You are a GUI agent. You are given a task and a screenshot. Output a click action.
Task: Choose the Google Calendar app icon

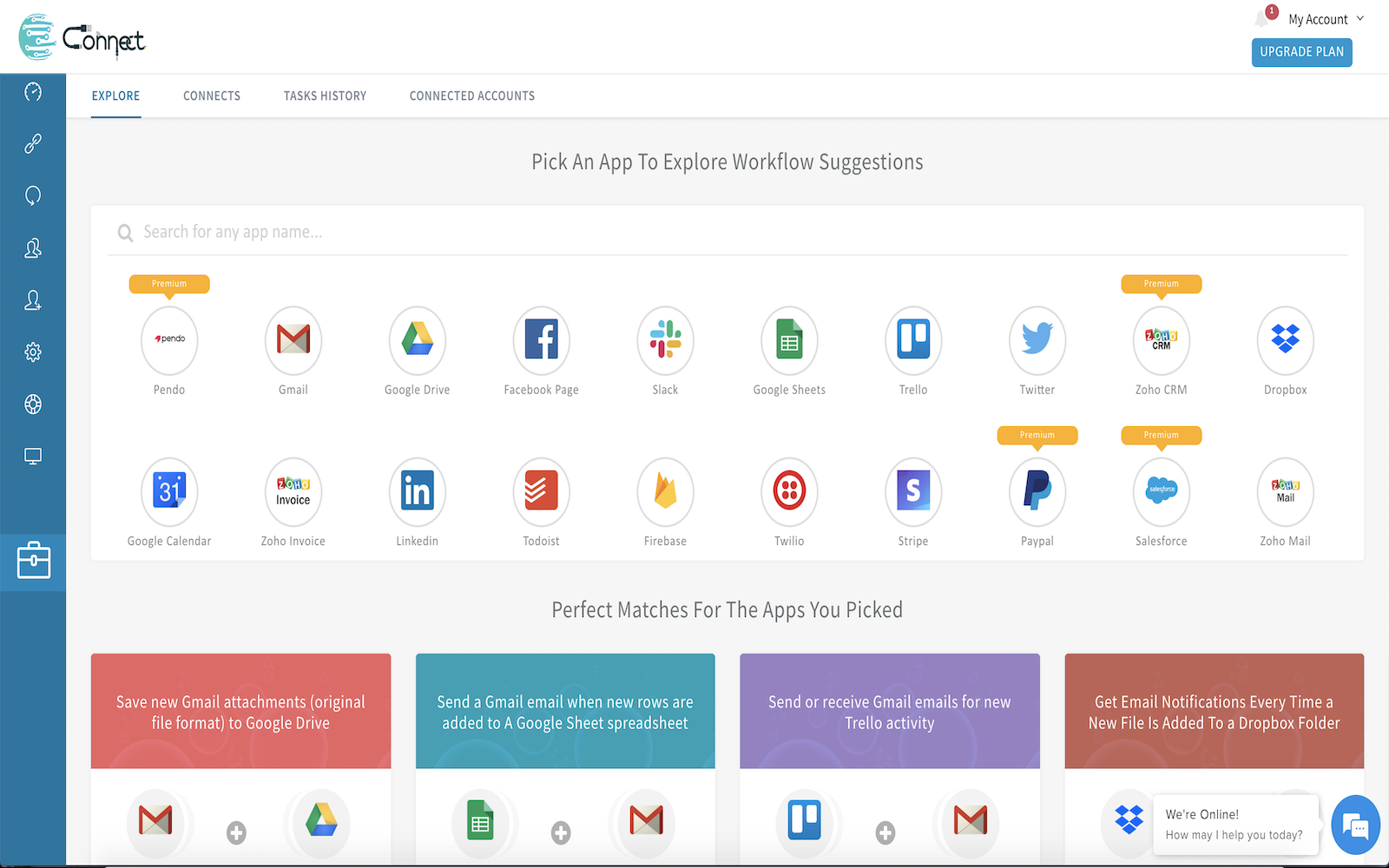click(x=169, y=491)
